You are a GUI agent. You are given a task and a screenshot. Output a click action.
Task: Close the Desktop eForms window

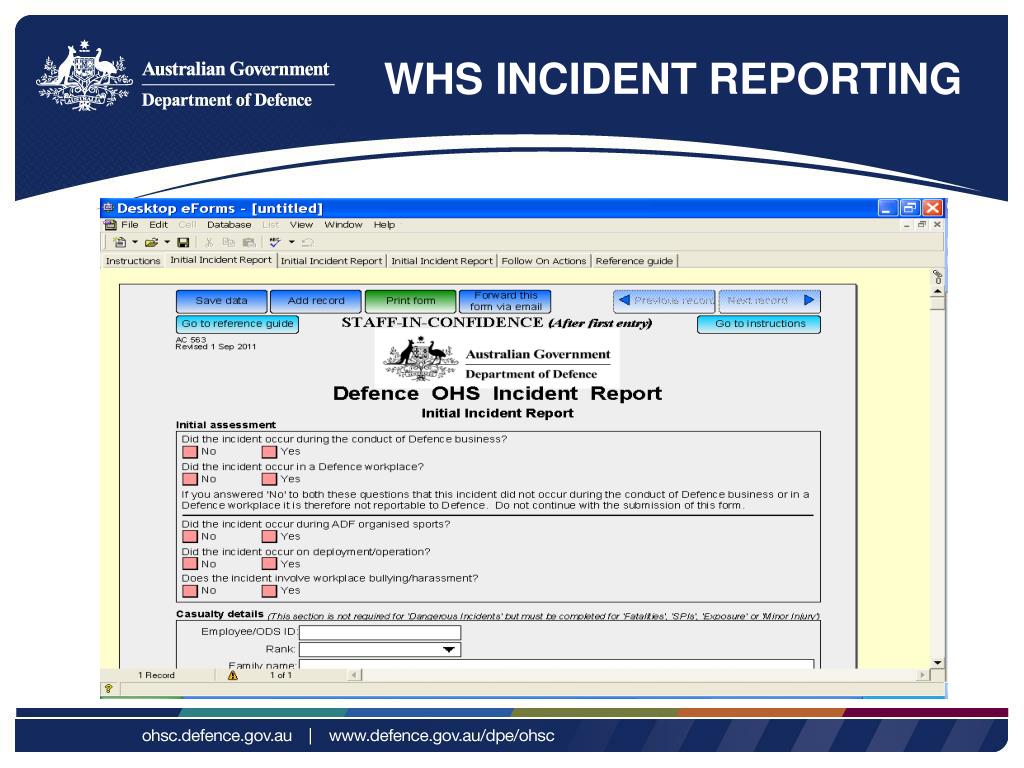tap(933, 208)
